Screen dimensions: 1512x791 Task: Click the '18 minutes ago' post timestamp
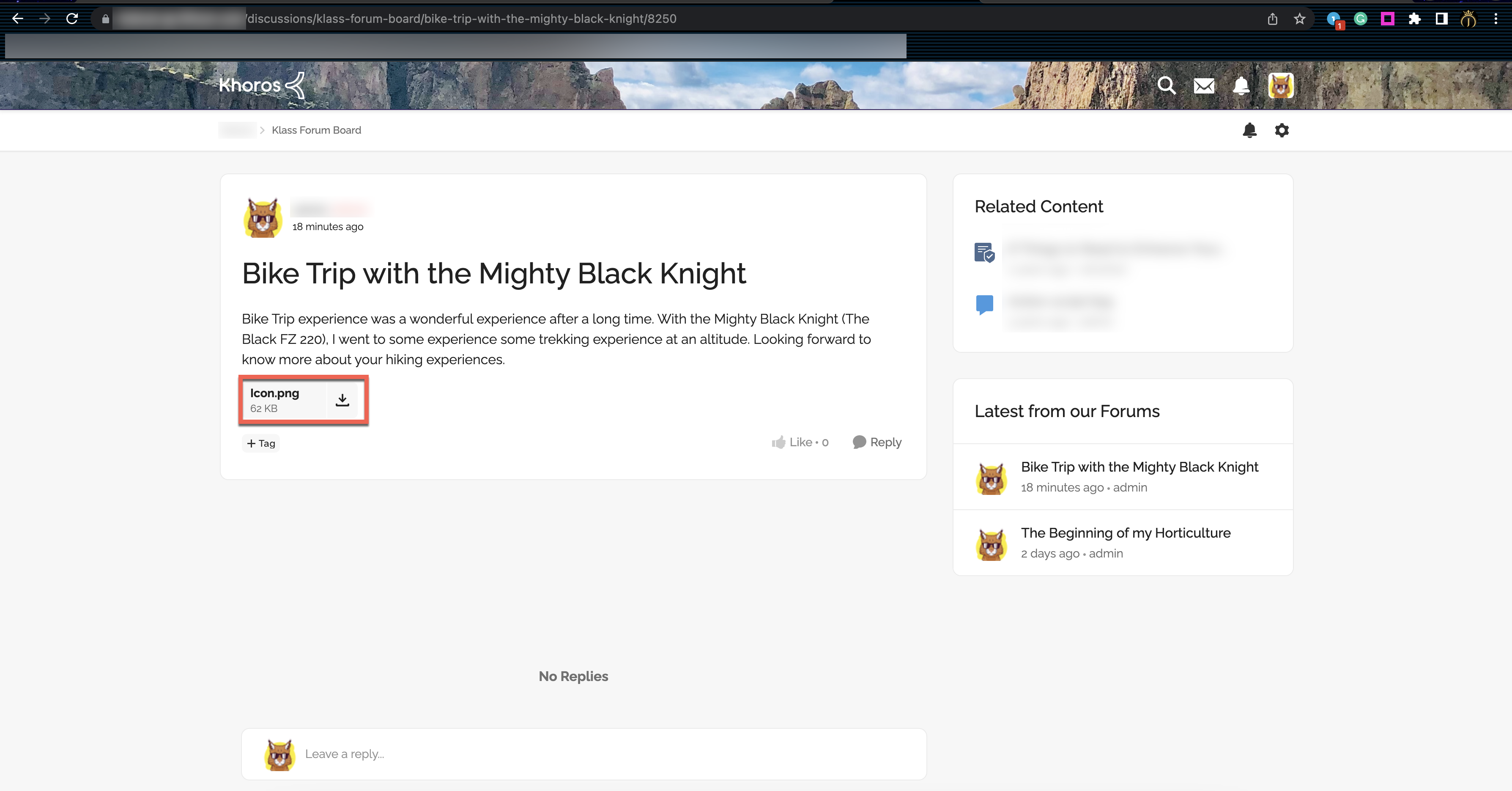point(328,227)
